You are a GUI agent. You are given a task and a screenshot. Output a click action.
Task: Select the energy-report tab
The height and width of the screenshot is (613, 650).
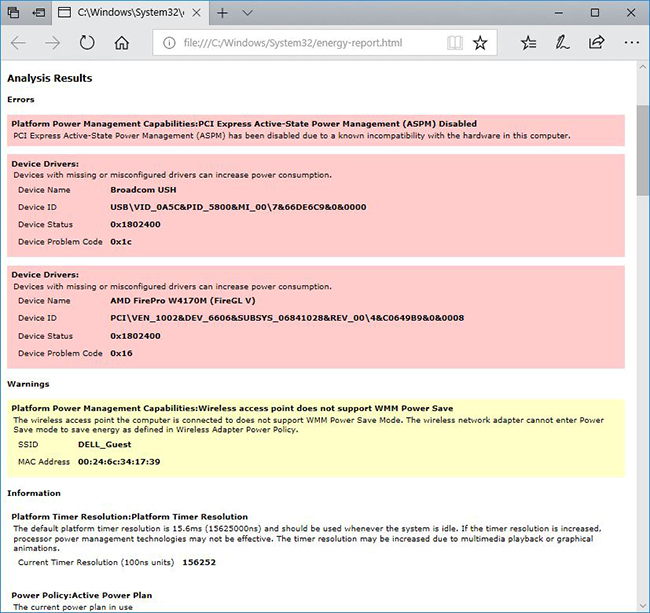[x=120, y=13]
